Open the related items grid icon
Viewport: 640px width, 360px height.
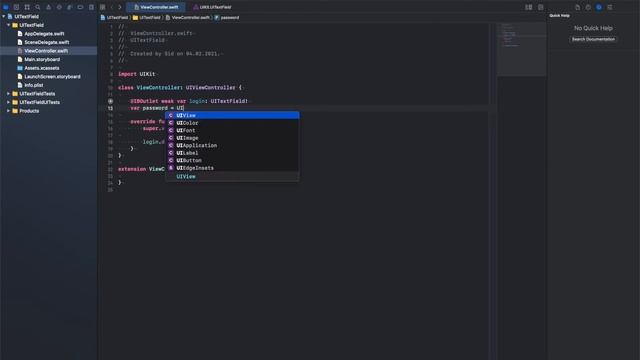click(102, 7)
